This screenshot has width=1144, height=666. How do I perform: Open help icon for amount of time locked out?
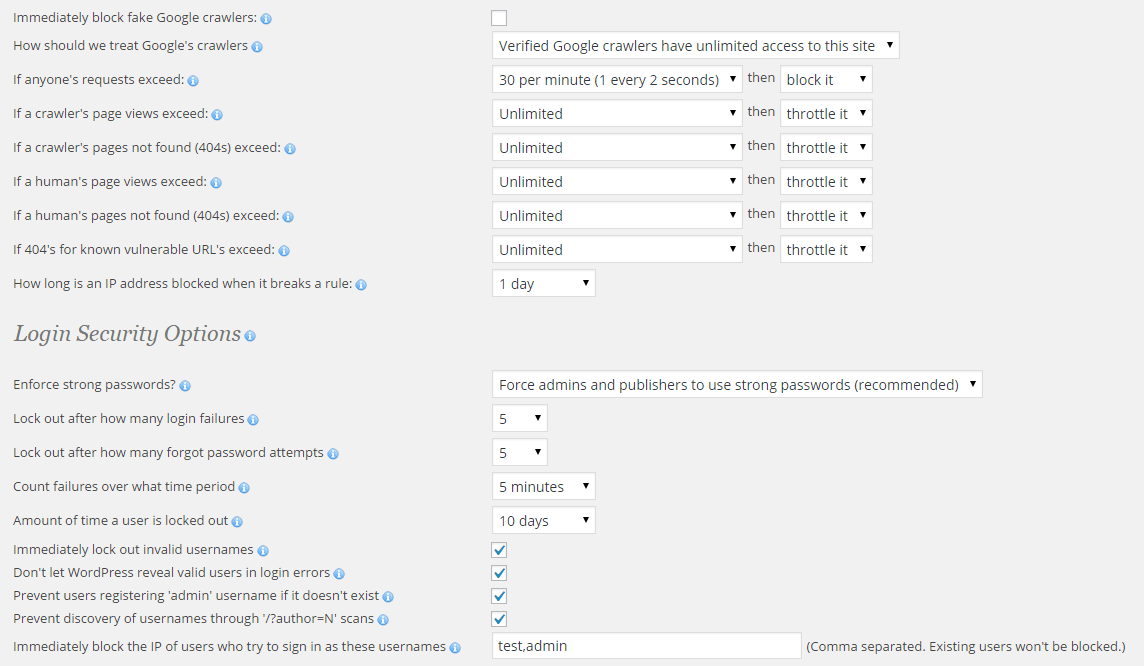(x=237, y=522)
